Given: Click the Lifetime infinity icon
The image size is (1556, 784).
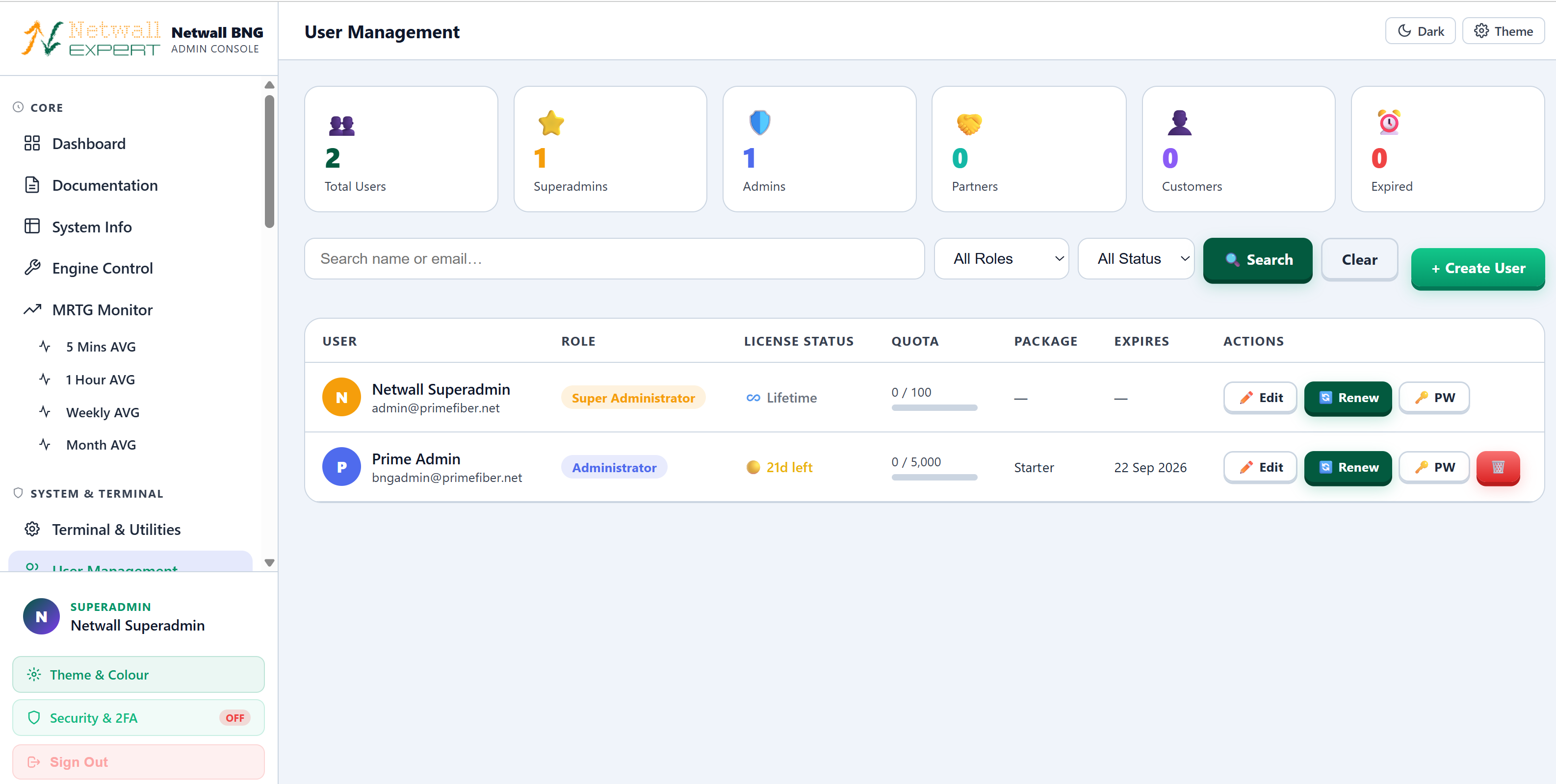Looking at the screenshot, I should click(753, 398).
